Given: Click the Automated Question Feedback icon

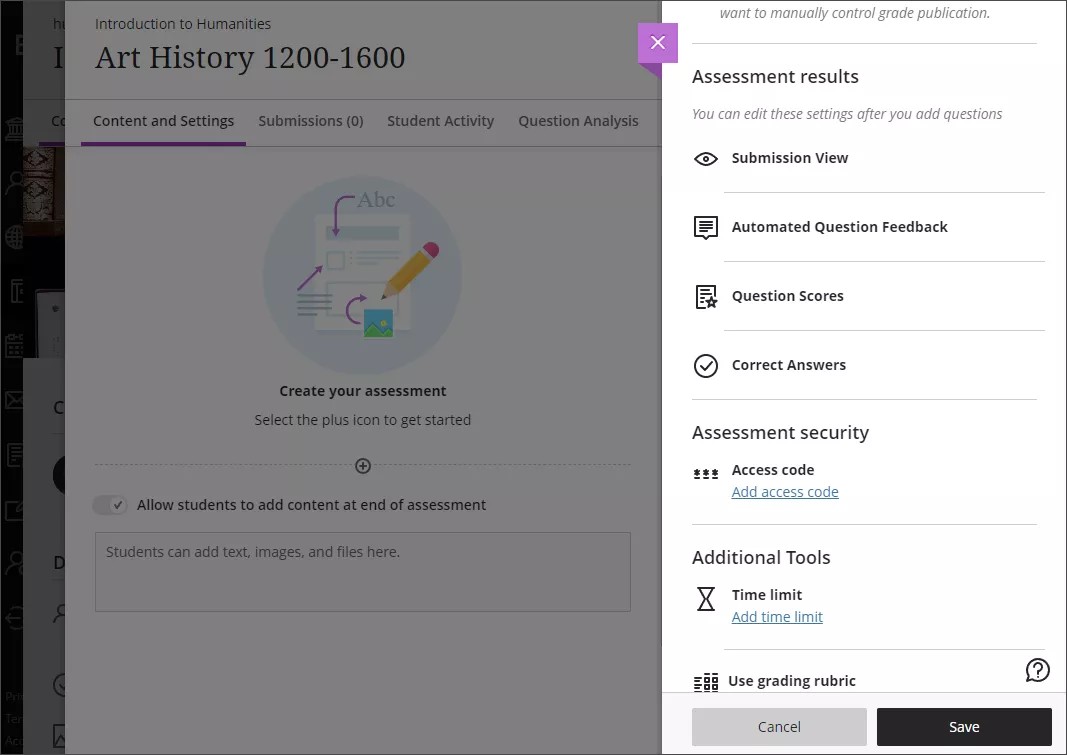Looking at the screenshot, I should 706,227.
